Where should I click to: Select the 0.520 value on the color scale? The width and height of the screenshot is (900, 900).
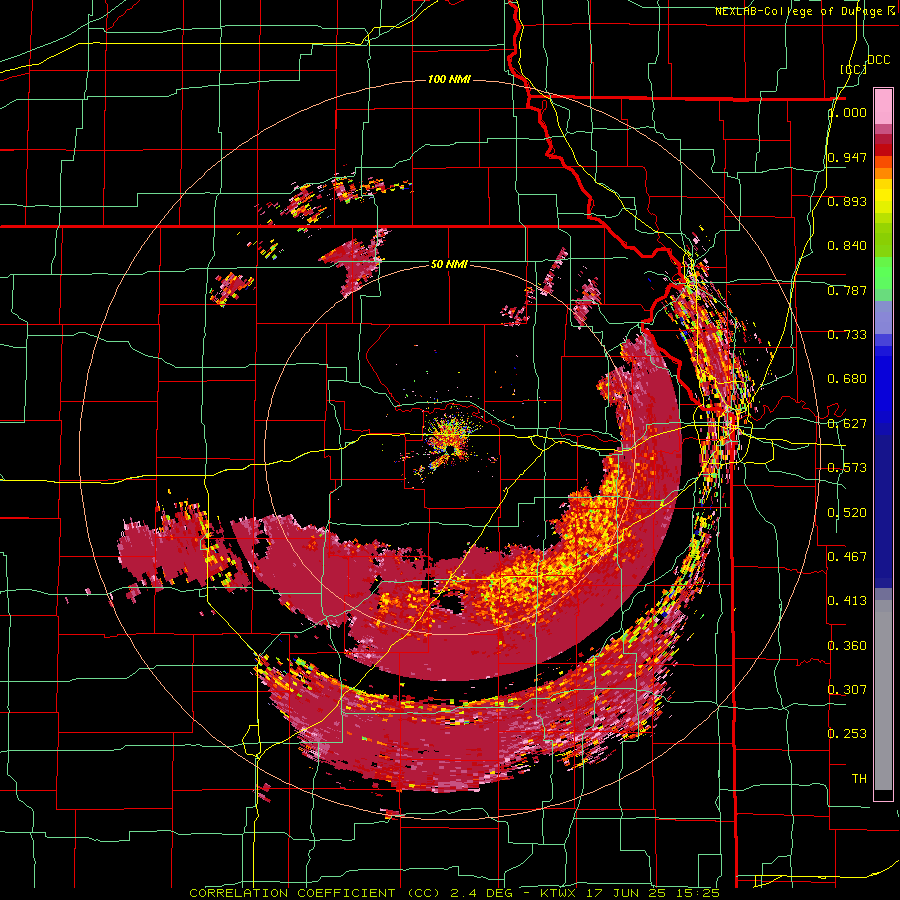point(847,513)
